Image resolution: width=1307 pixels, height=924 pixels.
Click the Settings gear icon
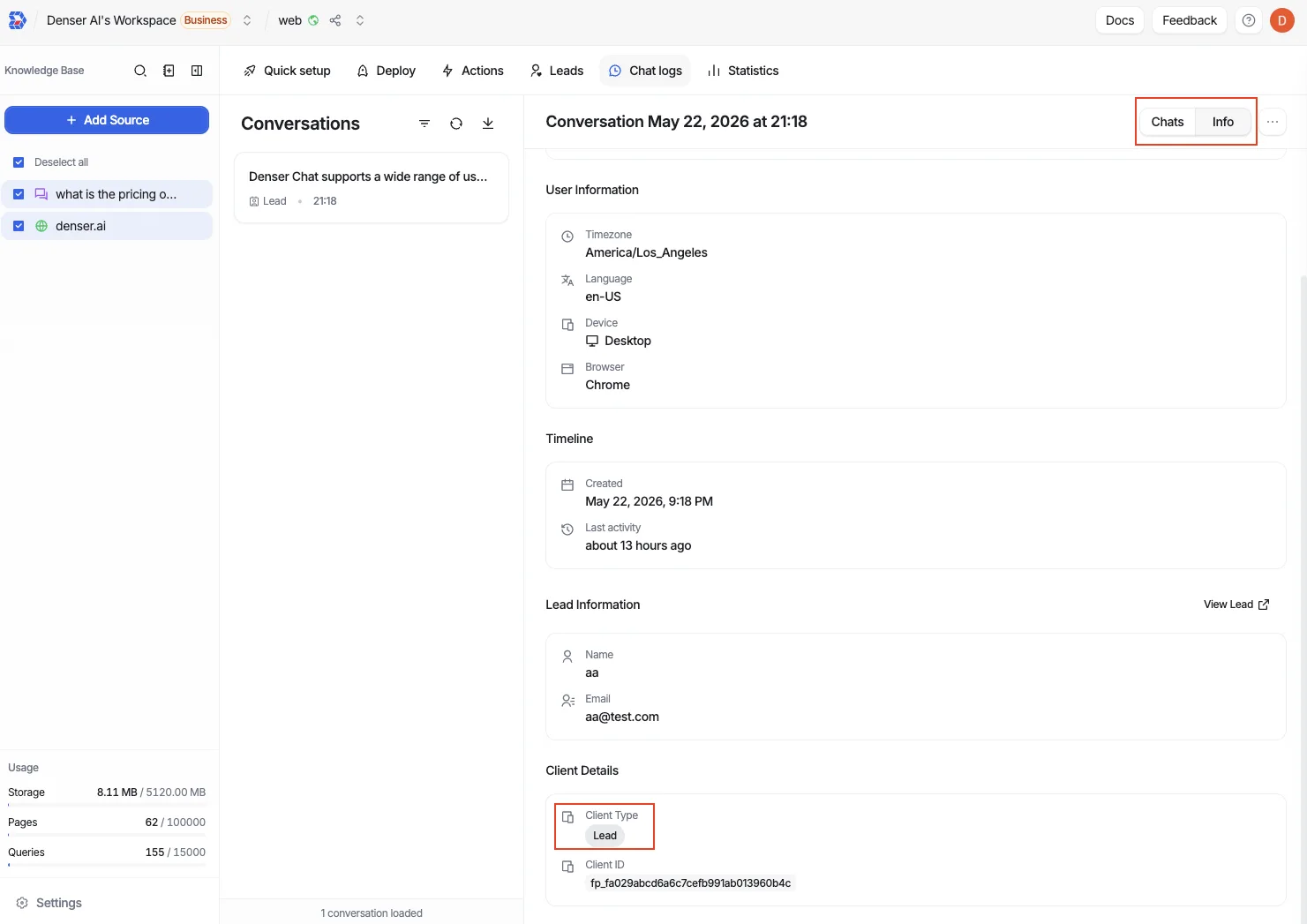(22, 903)
